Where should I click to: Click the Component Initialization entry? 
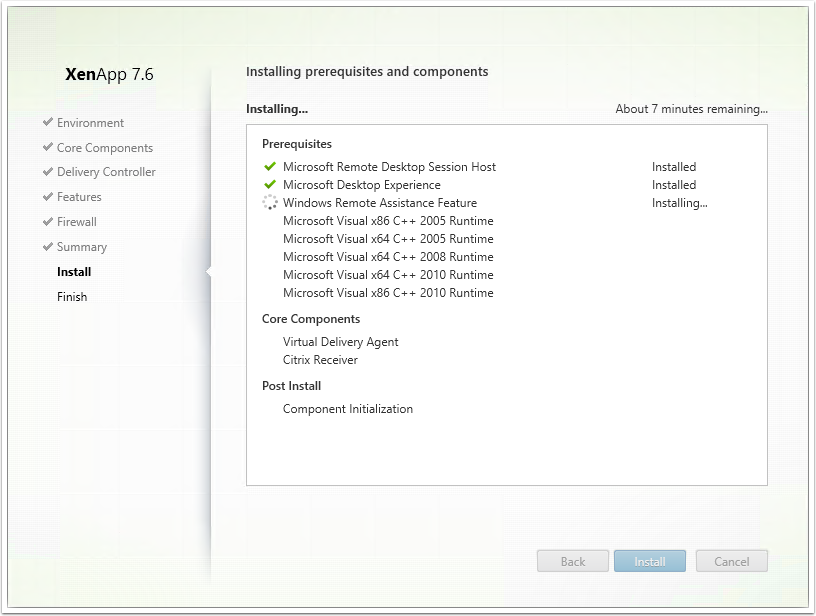[348, 409]
